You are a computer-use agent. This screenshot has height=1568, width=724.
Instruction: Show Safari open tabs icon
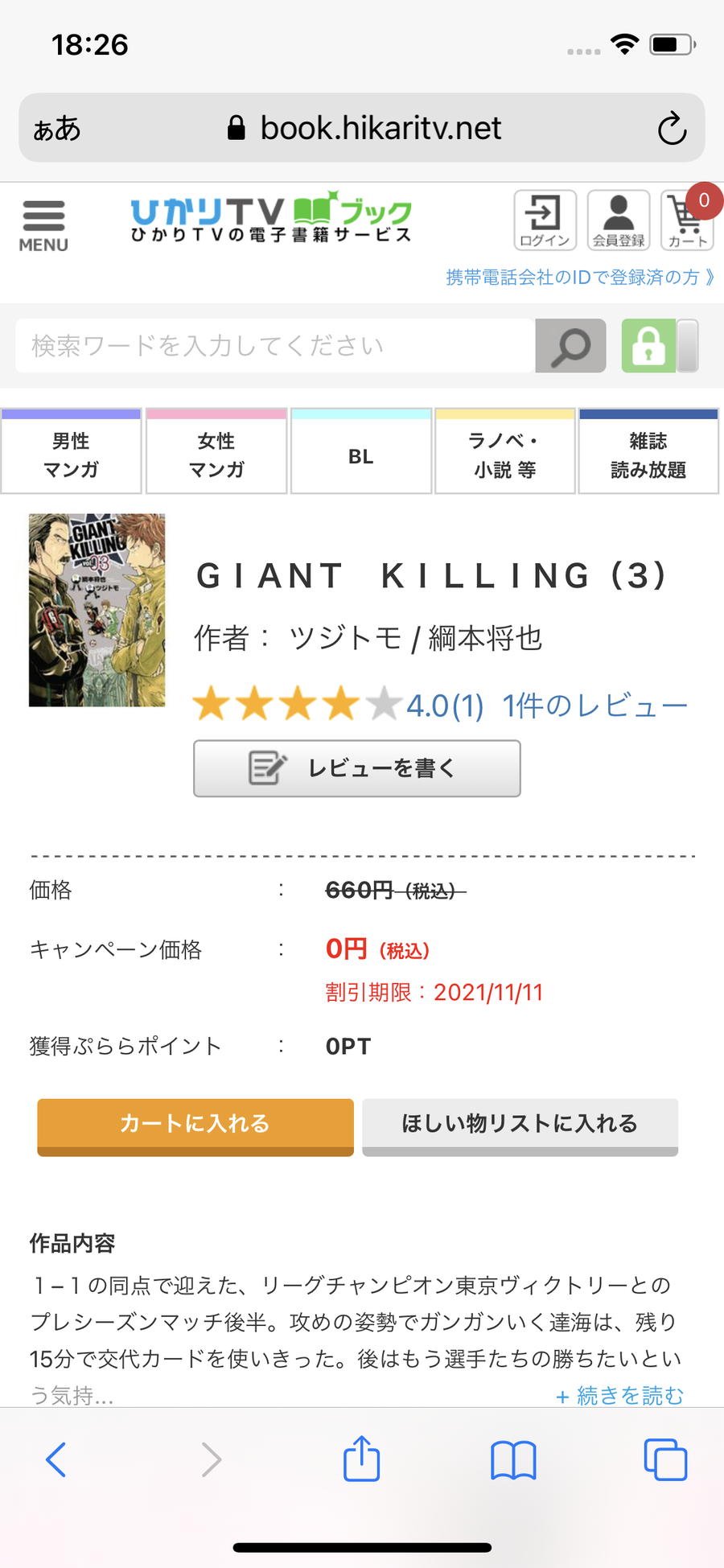[665, 1459]
